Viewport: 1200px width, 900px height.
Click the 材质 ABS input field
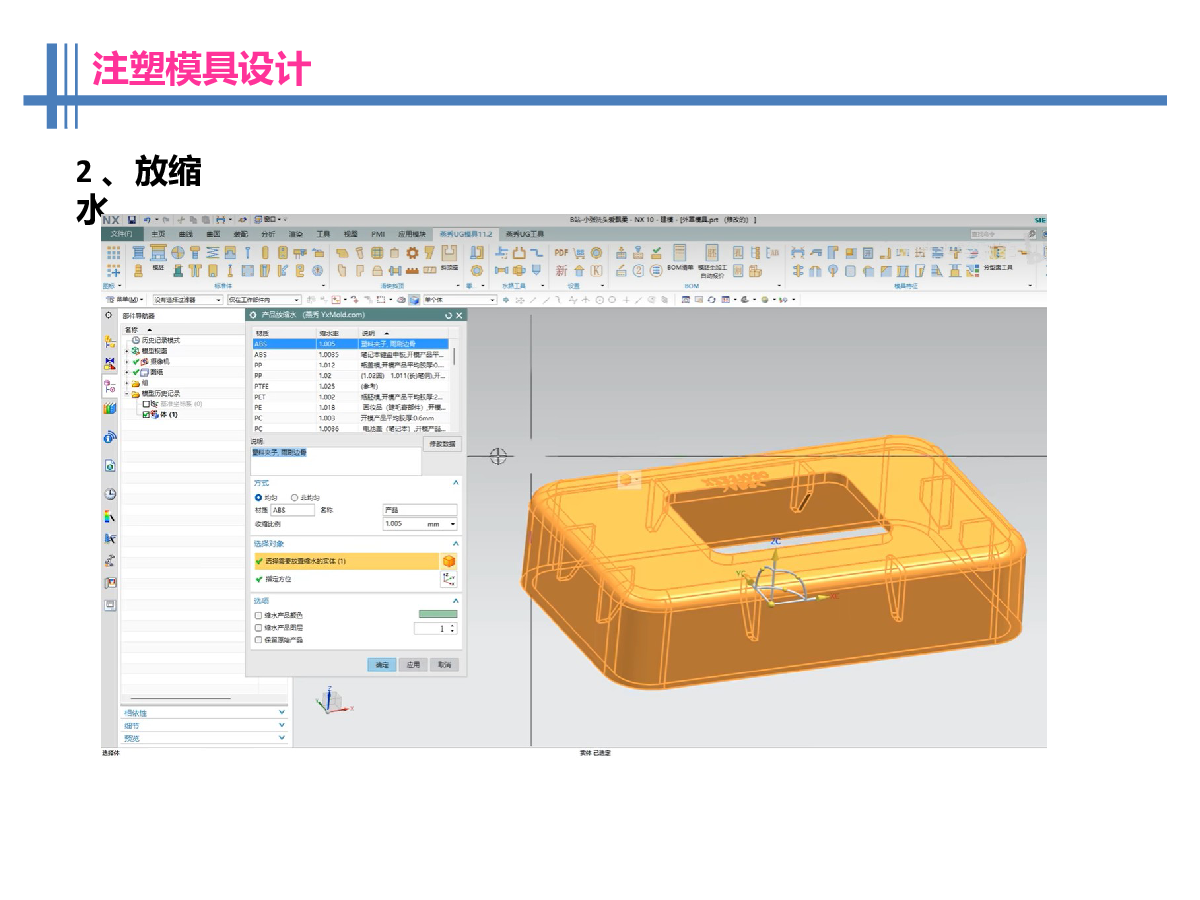click(293, 510)
